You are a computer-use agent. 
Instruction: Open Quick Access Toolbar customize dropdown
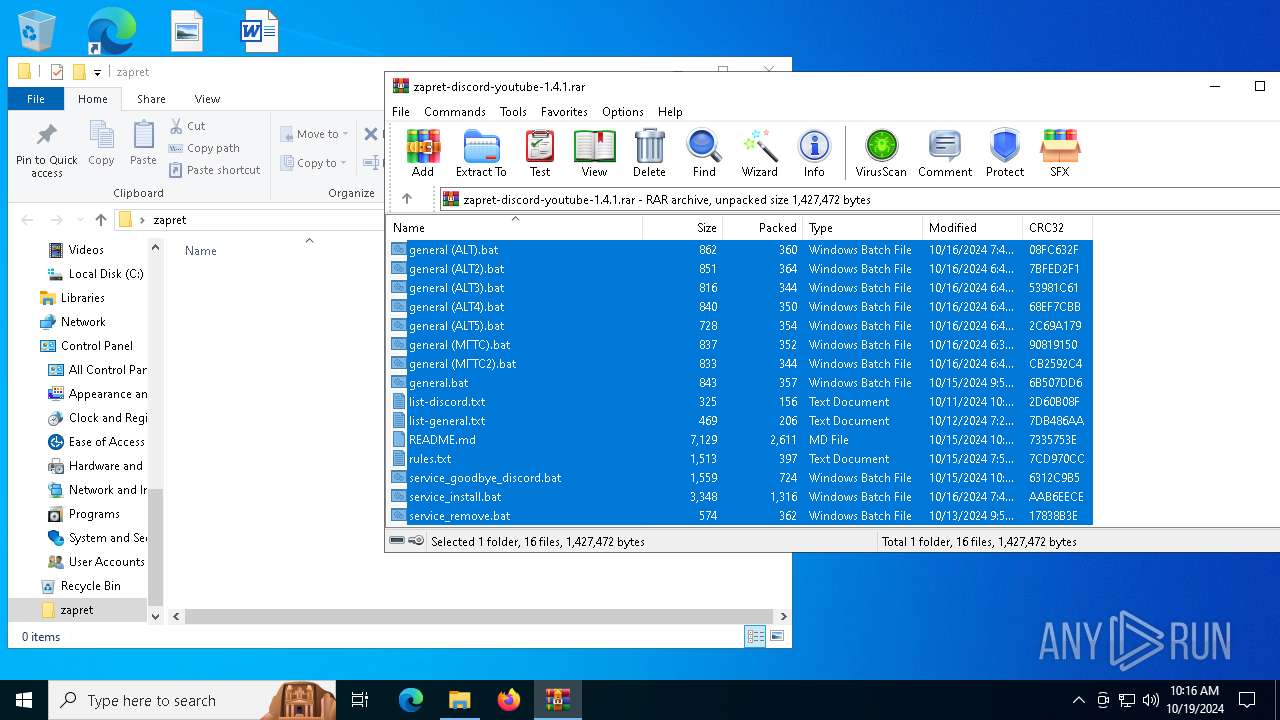(97, 72)
